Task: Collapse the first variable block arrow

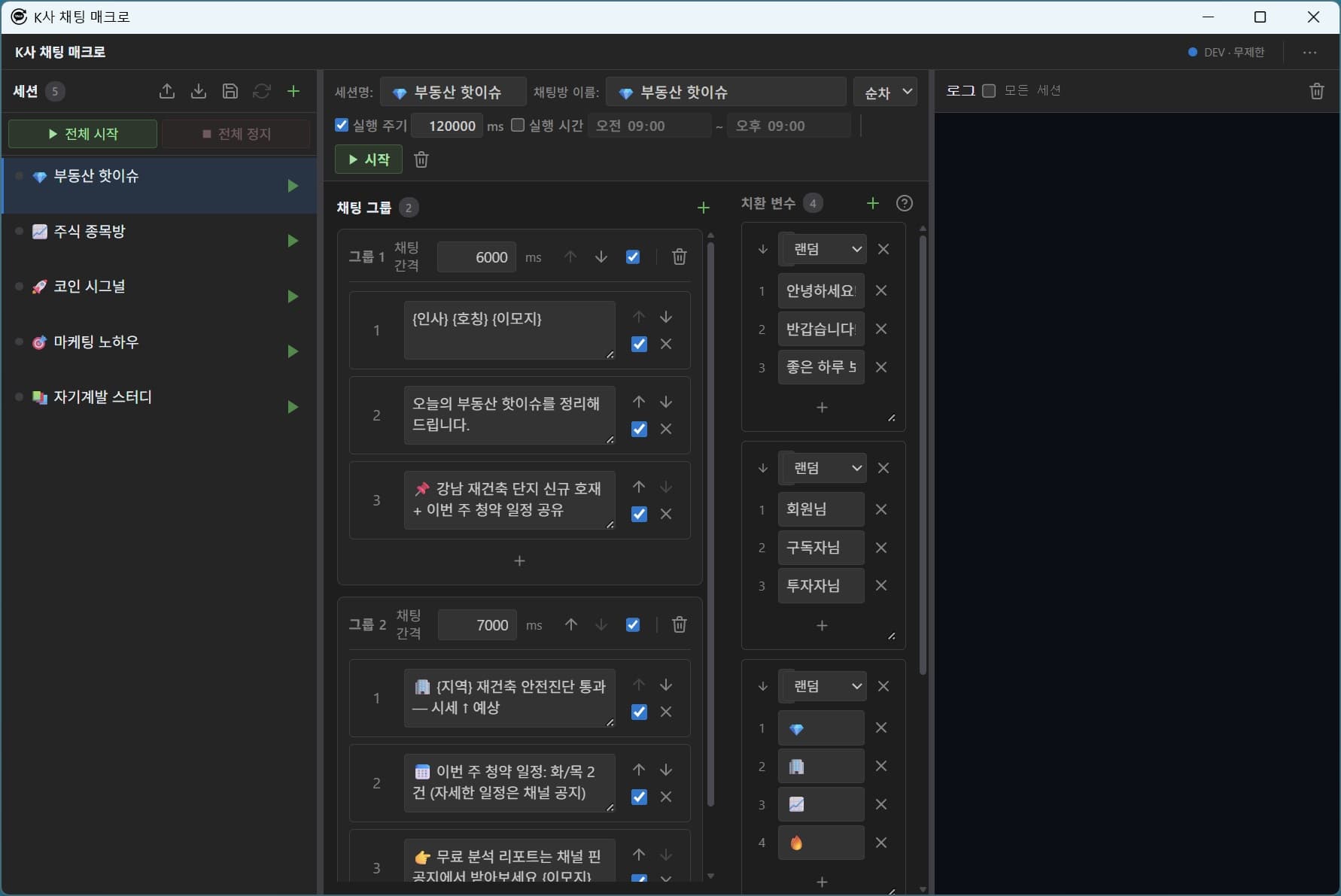Action: [762, 249]
